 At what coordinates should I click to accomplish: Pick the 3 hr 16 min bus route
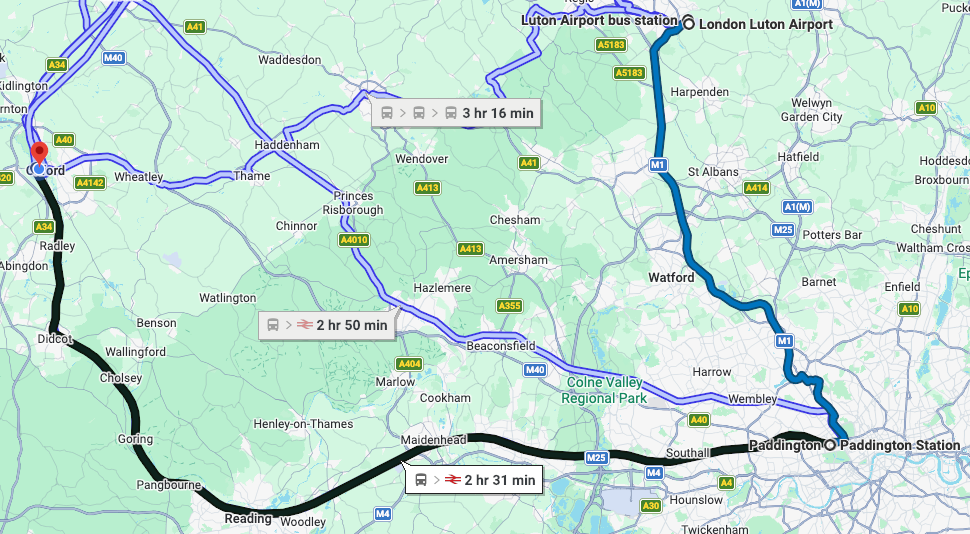point(457,113)
